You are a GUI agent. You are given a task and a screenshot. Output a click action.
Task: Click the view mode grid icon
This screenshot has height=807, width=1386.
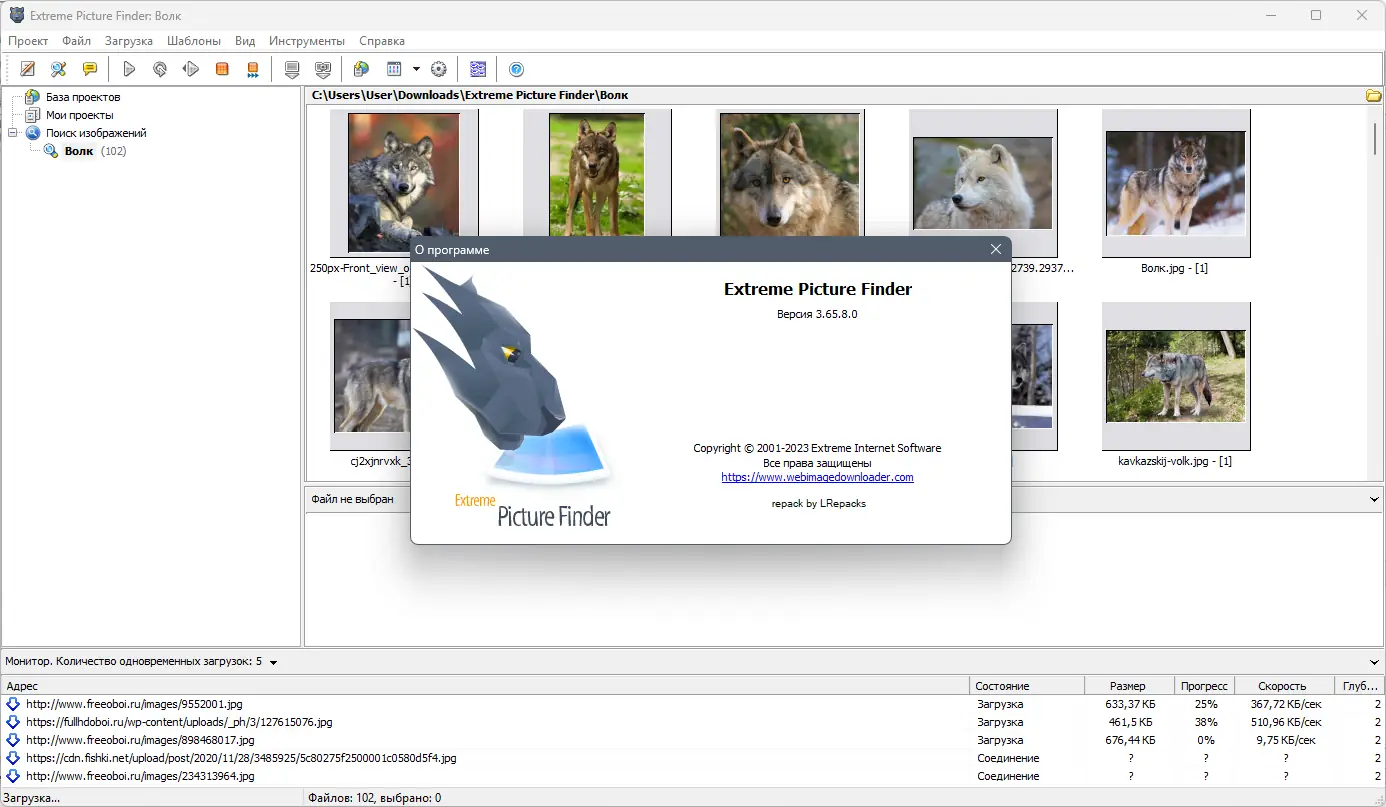(x=394, y=69)
